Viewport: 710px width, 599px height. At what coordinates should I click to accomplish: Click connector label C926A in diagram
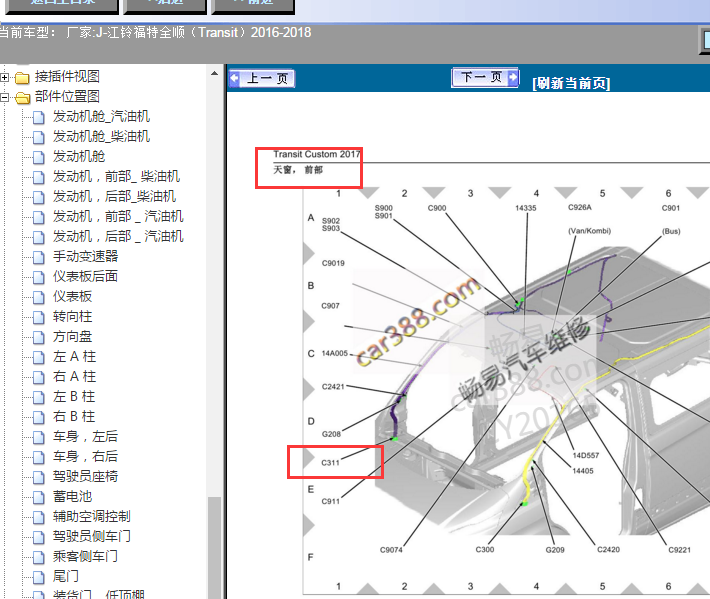580,207
